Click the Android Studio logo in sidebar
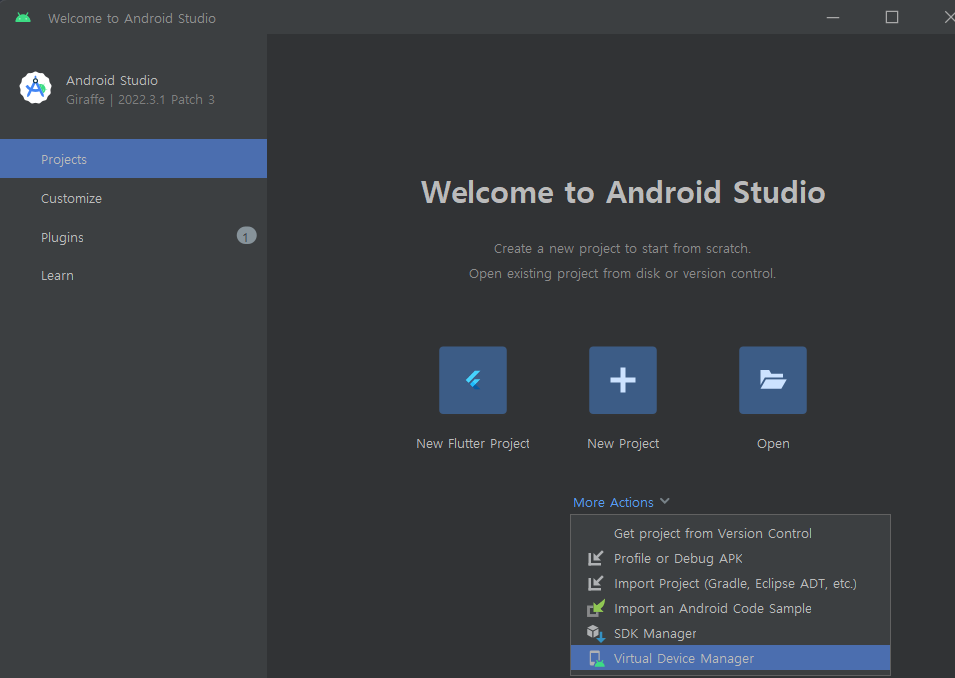Screen dimensions: 955x678 coord(35,88)
